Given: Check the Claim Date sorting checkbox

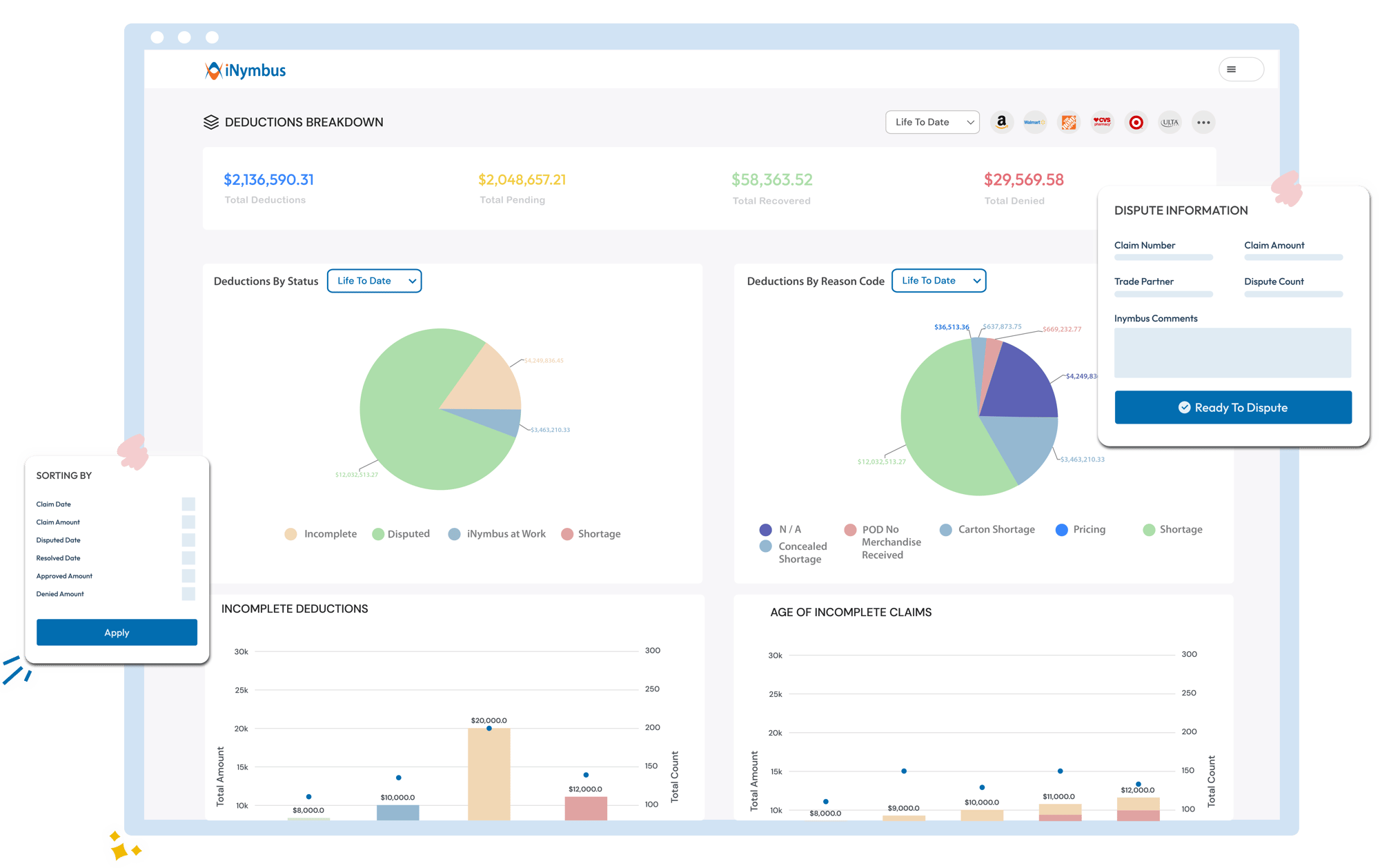Looking at the screenshot, I should [x=188, y=504].
